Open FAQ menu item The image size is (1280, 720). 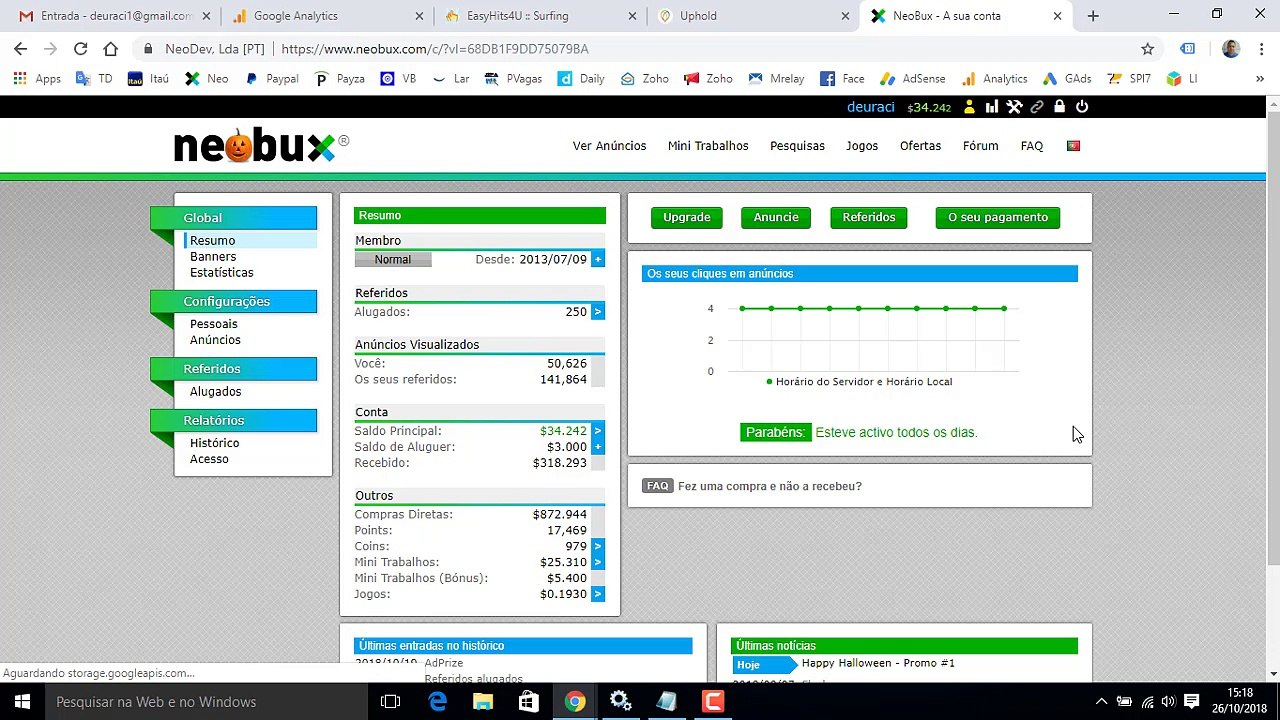1032,146
